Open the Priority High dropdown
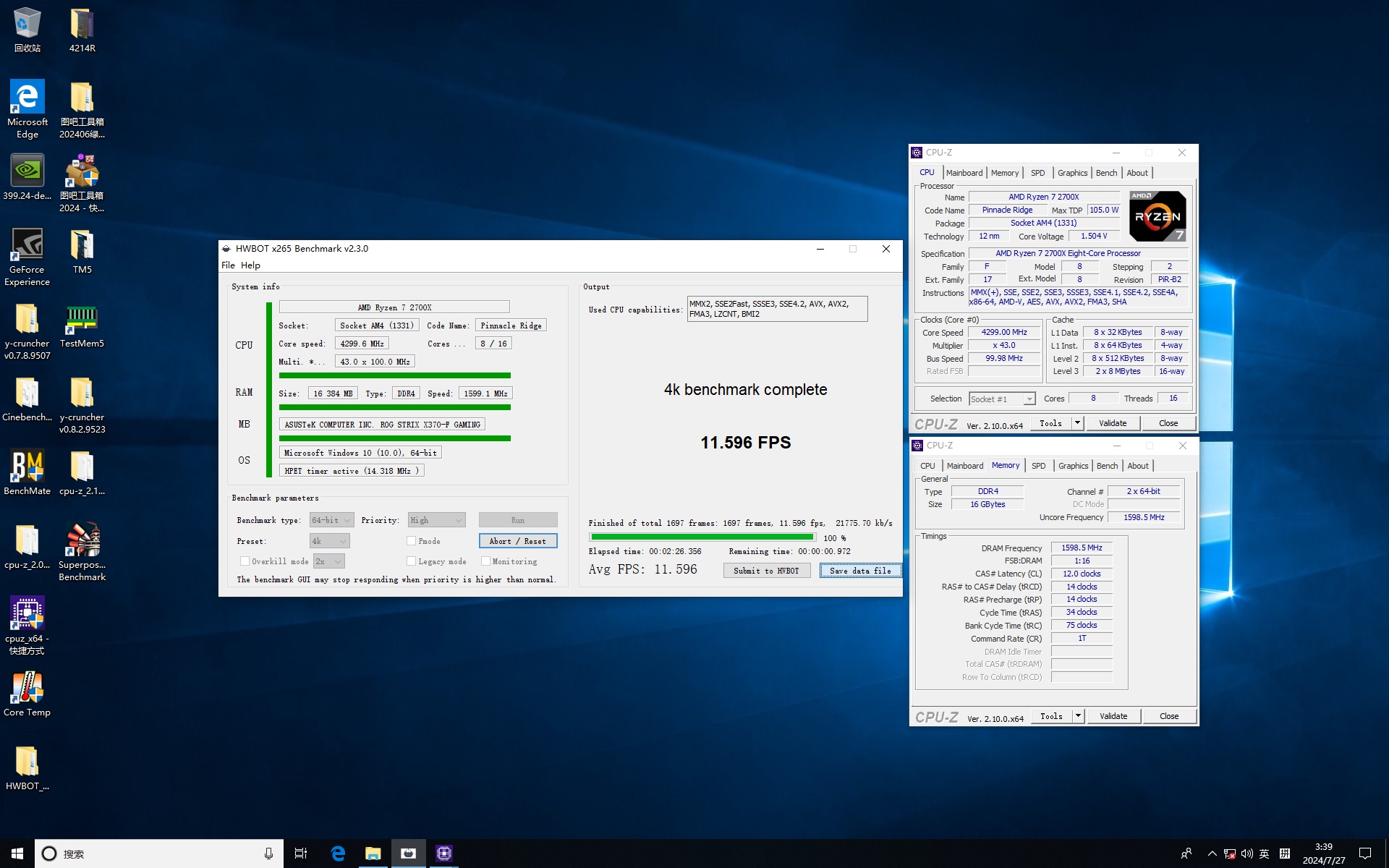Screen dimensions: 1389x868 click(436, 520)
